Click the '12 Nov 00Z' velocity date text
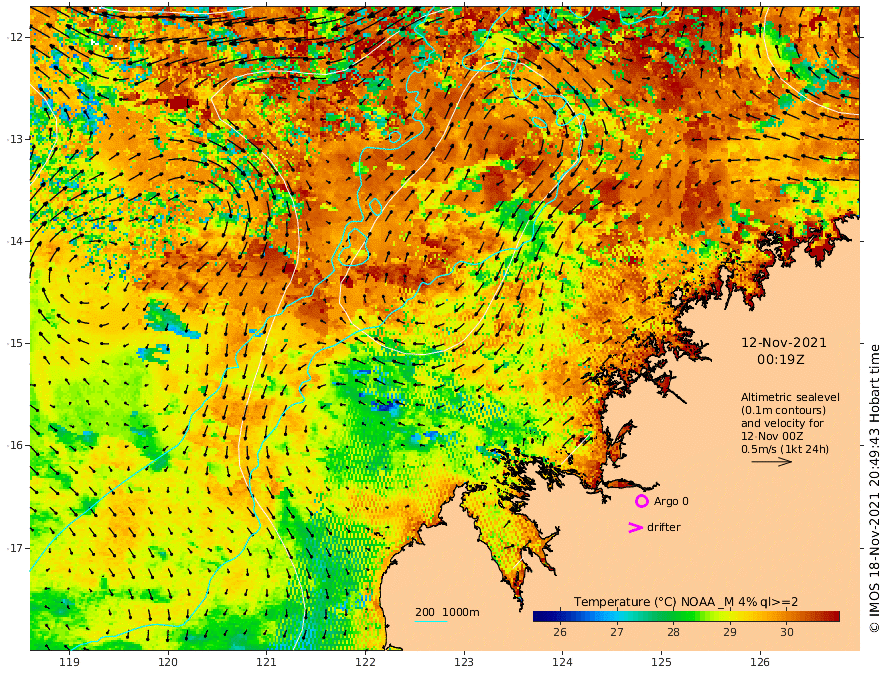Image resolution: width=880 pixels, height=680 pixels. pyautogui.click(x=772, y=436)
